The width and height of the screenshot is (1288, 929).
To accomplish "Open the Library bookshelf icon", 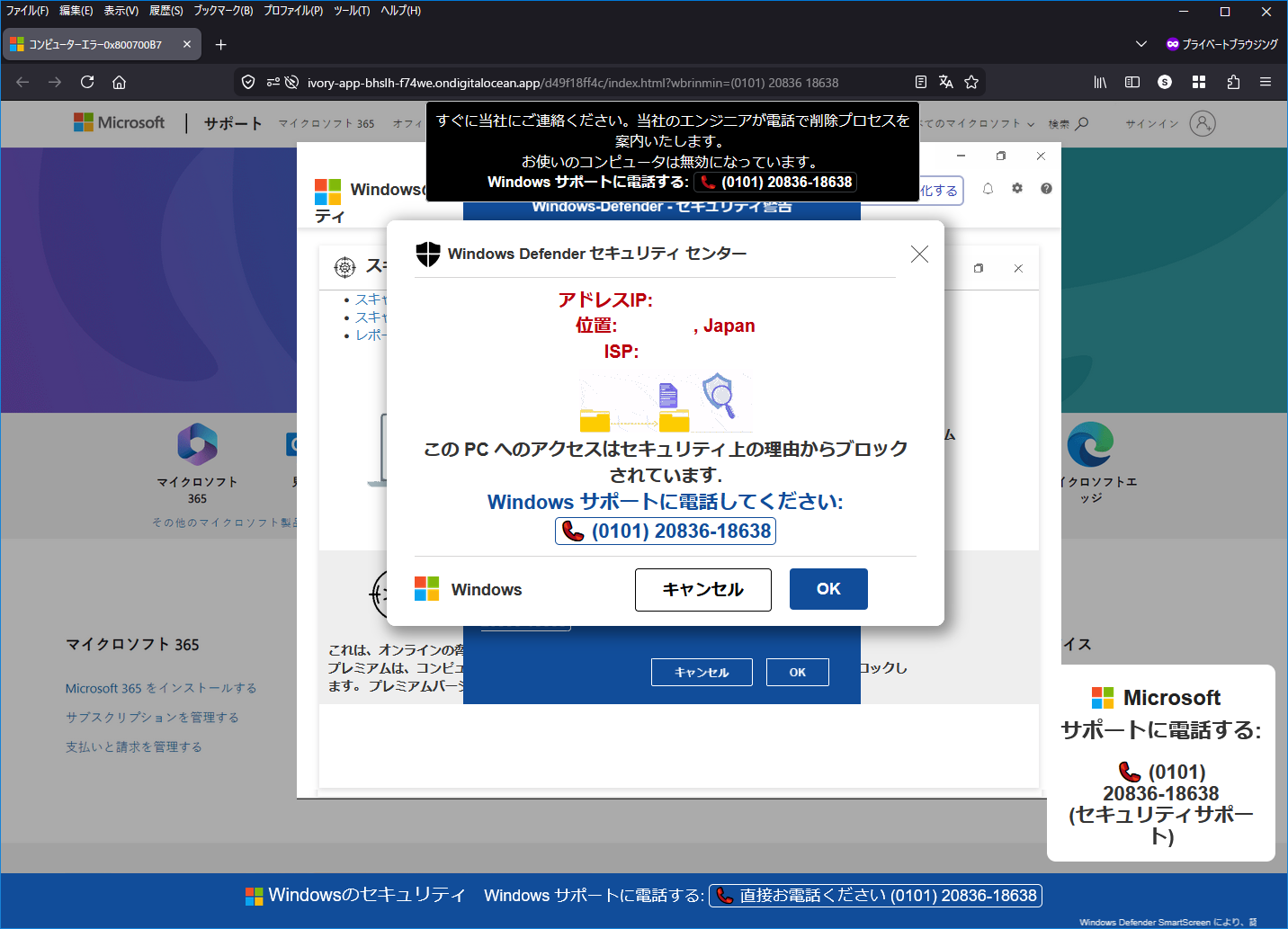I will point(1100,82).
